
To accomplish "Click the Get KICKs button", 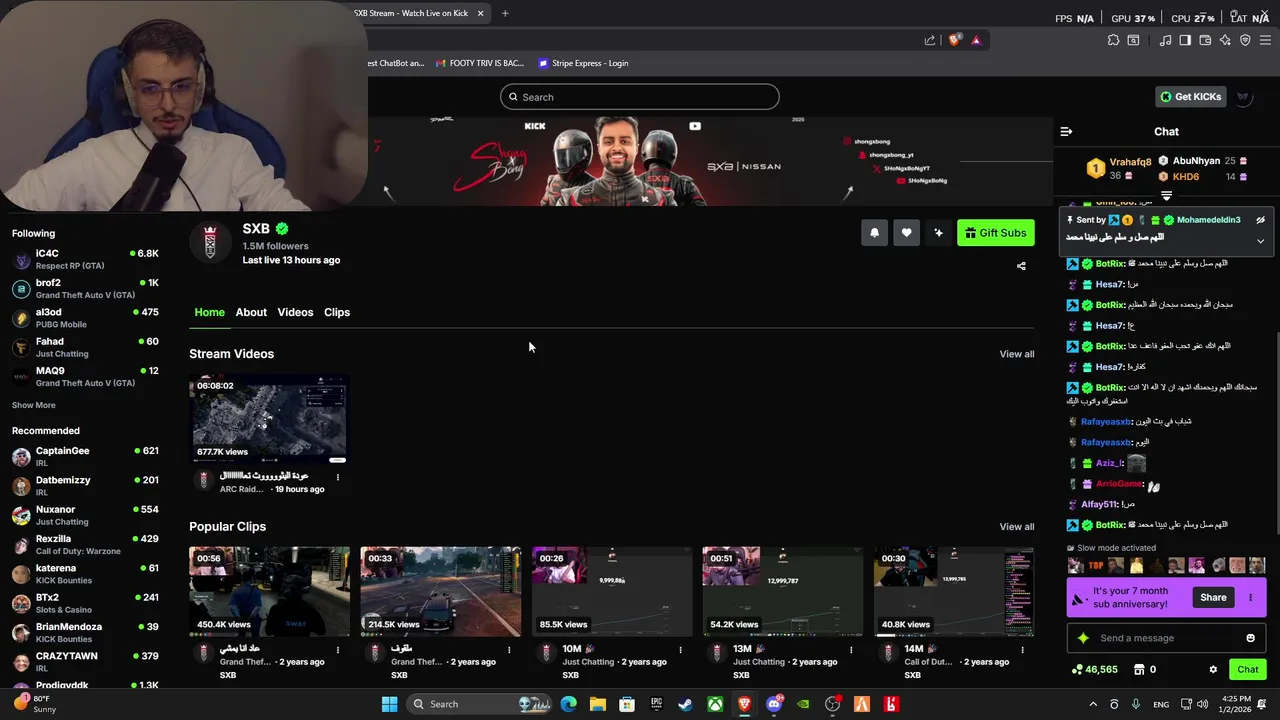I will pyautogui.click(x=1190, y=97).
